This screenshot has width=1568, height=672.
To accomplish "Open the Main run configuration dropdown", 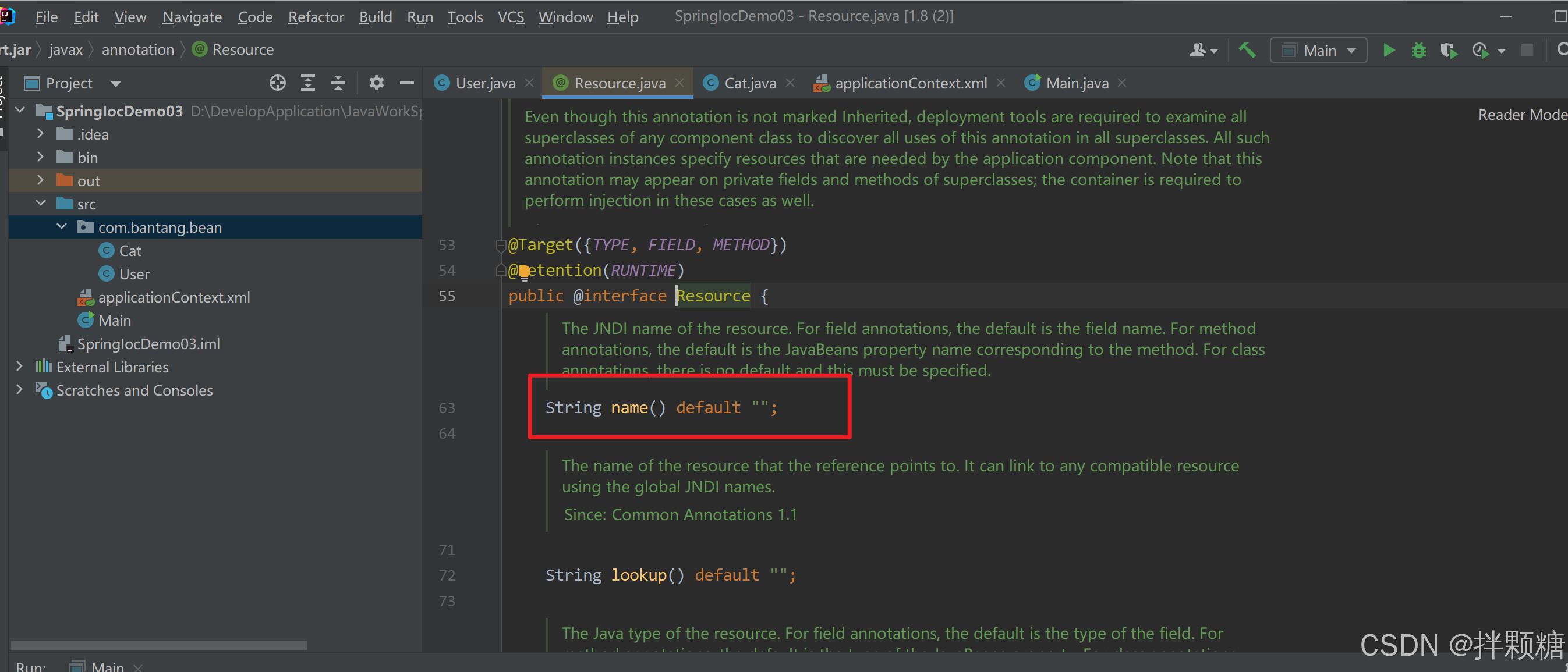I will click(x=1318, y=51).
